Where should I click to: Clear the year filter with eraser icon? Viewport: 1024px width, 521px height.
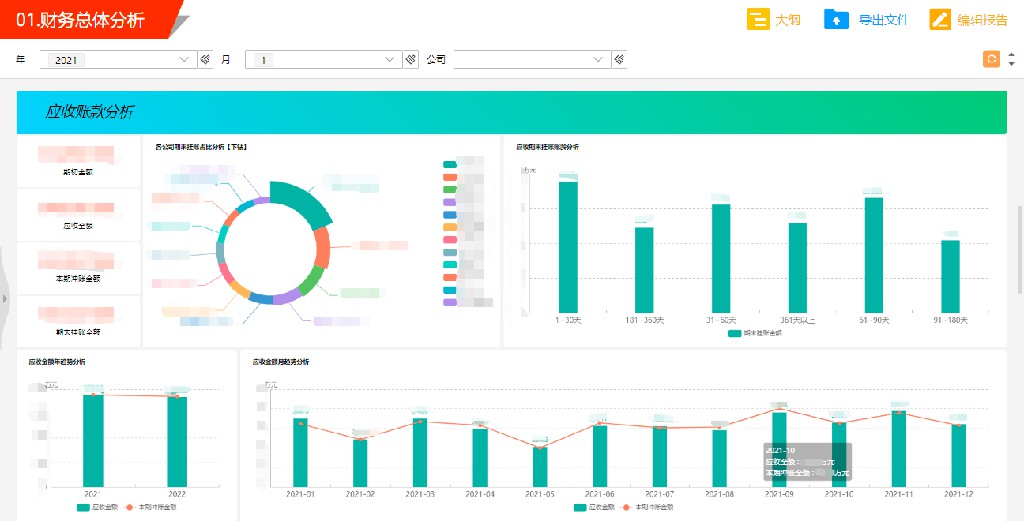[205, 59]
